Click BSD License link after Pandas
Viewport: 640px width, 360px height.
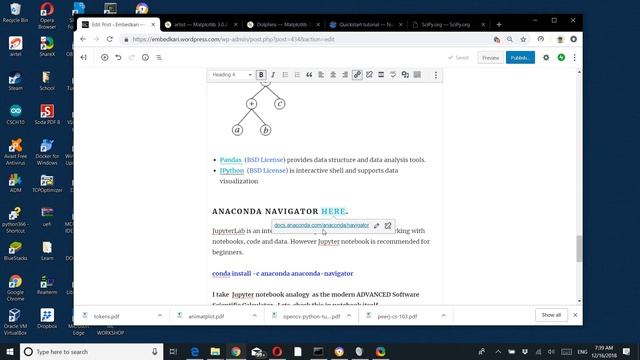coord(265,160)
